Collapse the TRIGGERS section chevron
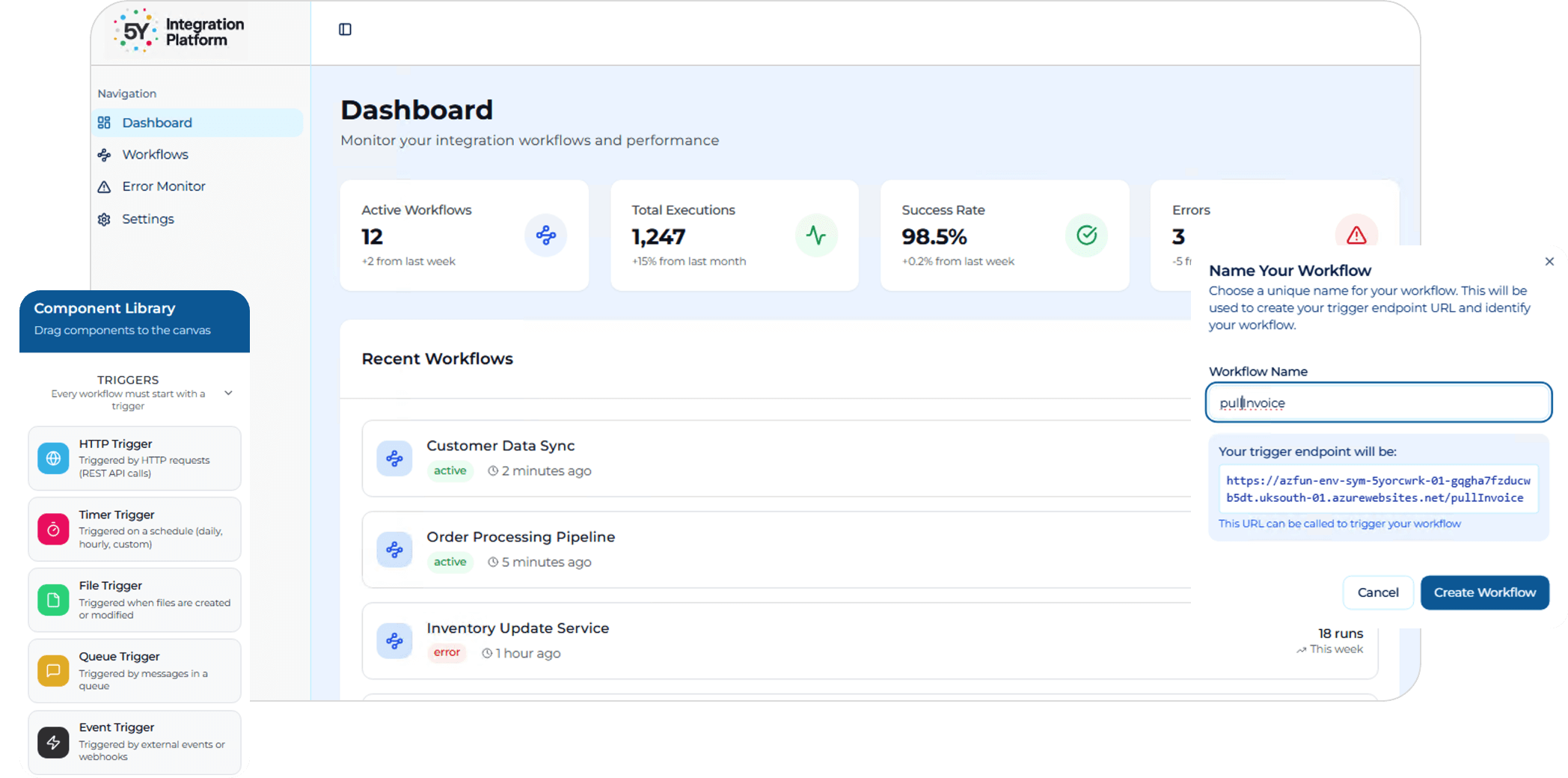The image size is (1568, 778). pyautogui.click(x=228, y=393)
